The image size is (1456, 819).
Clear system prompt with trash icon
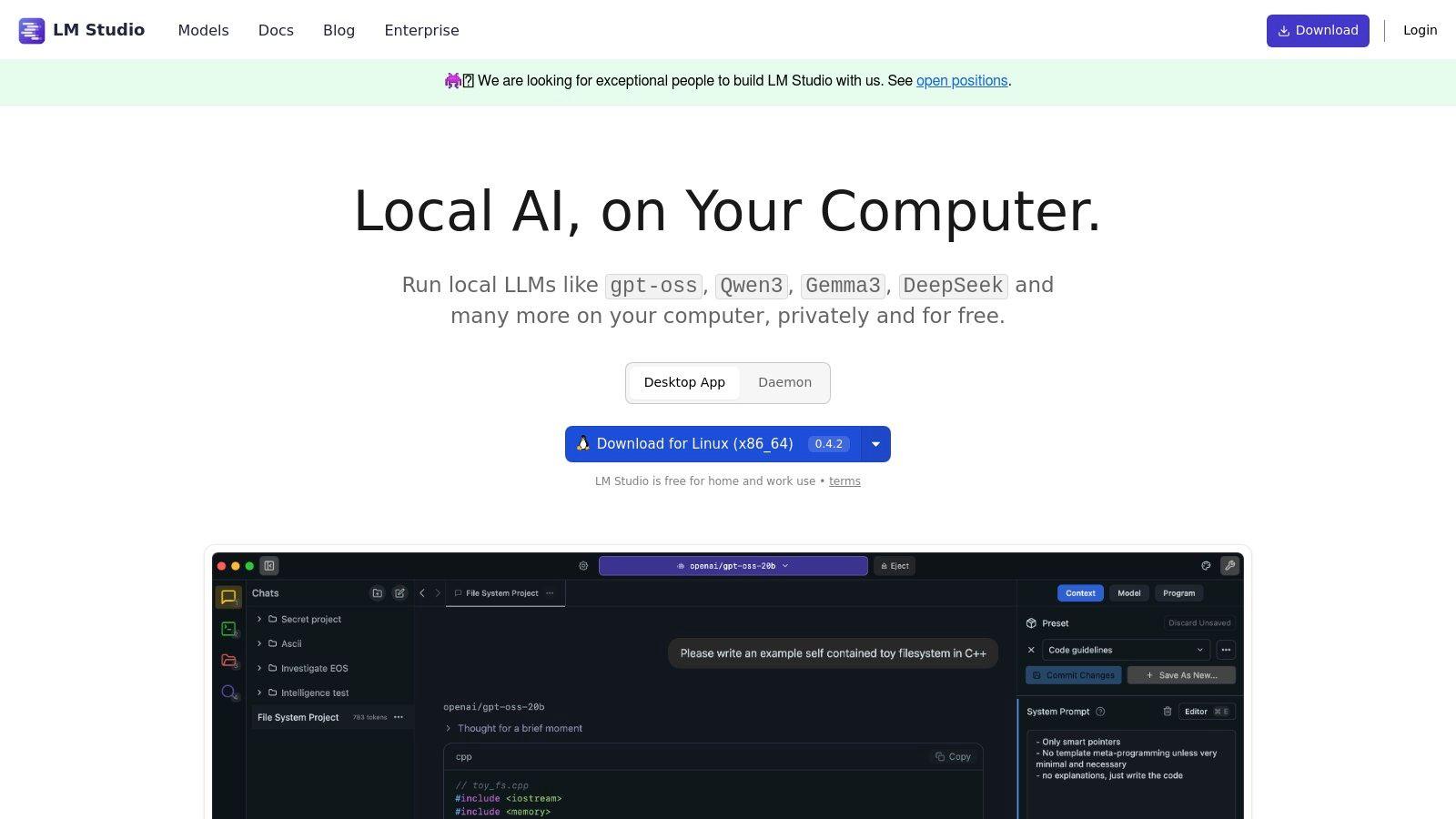point(1168,712)
